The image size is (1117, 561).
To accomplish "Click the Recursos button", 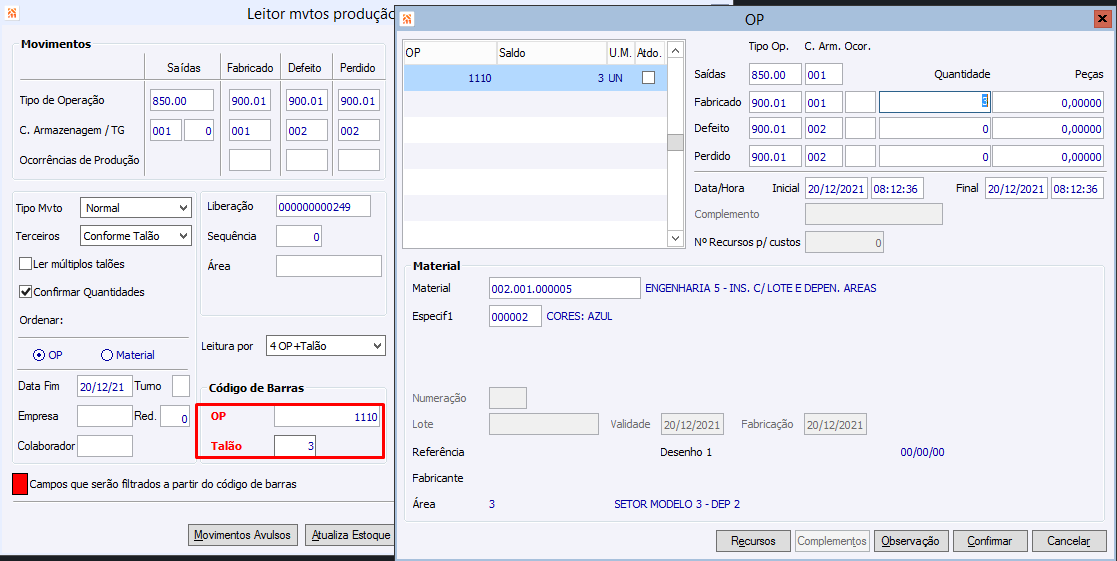I will 753,541.
